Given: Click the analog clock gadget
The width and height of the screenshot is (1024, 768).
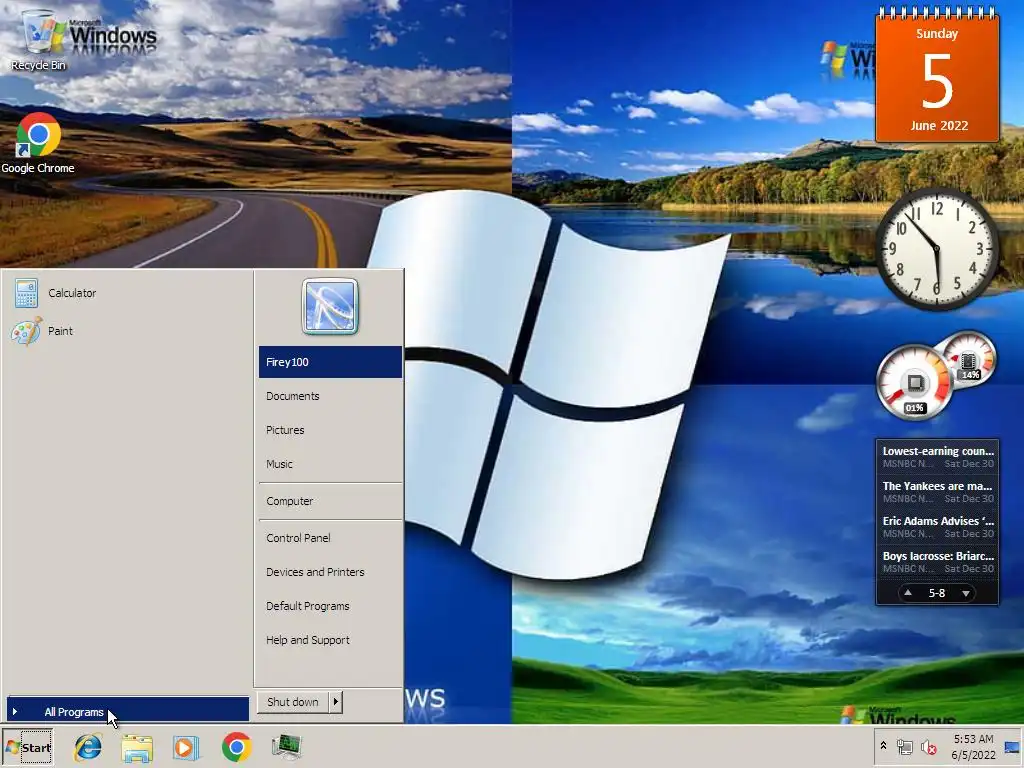Looking at the screenshot, I should pyautogui.click(x=937, y=249).
